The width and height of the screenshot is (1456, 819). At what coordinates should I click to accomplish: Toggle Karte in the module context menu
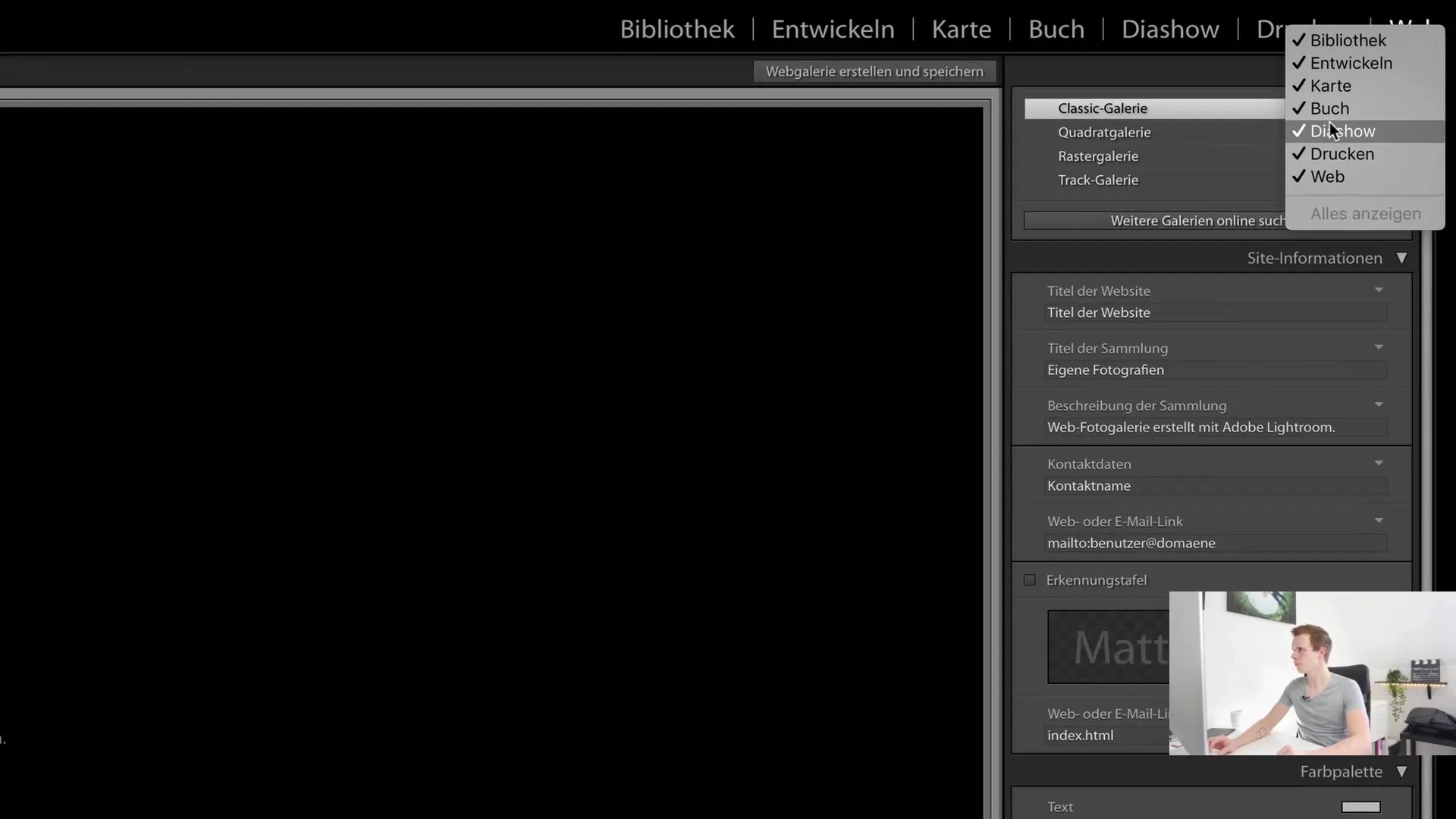(x=1363, y=86)
